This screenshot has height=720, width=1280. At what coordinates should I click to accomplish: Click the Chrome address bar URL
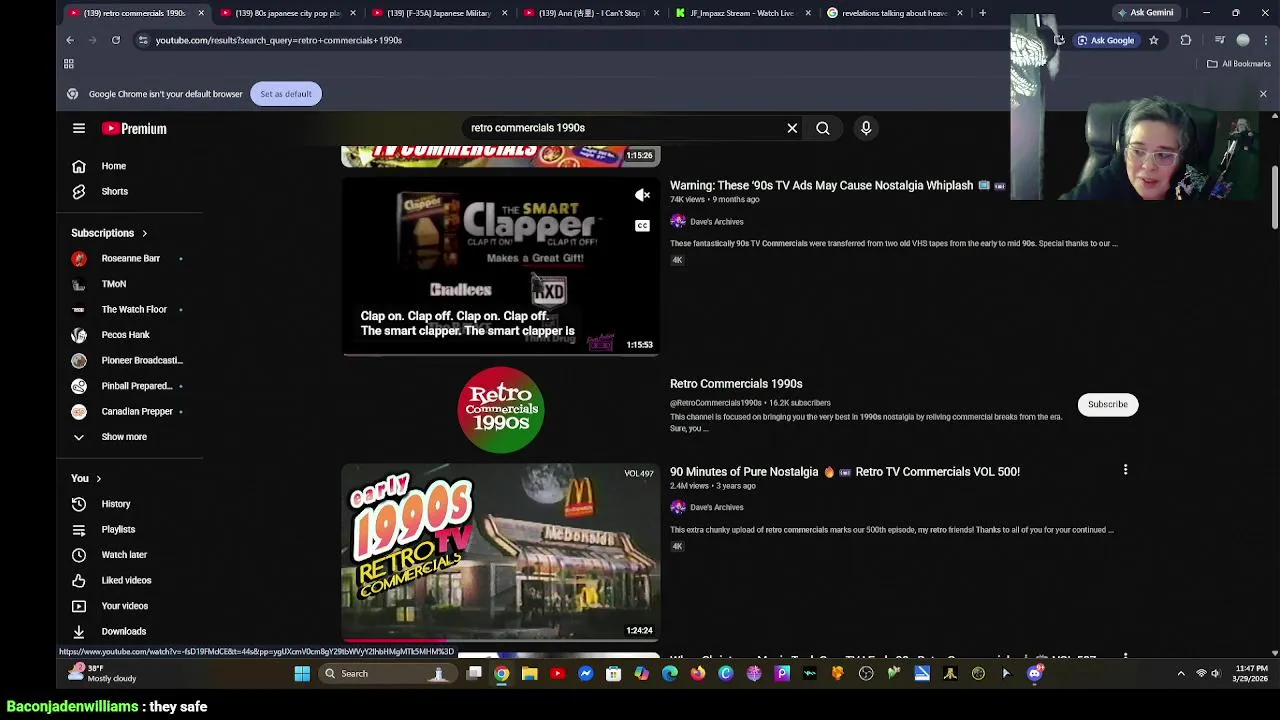(279, 40)
